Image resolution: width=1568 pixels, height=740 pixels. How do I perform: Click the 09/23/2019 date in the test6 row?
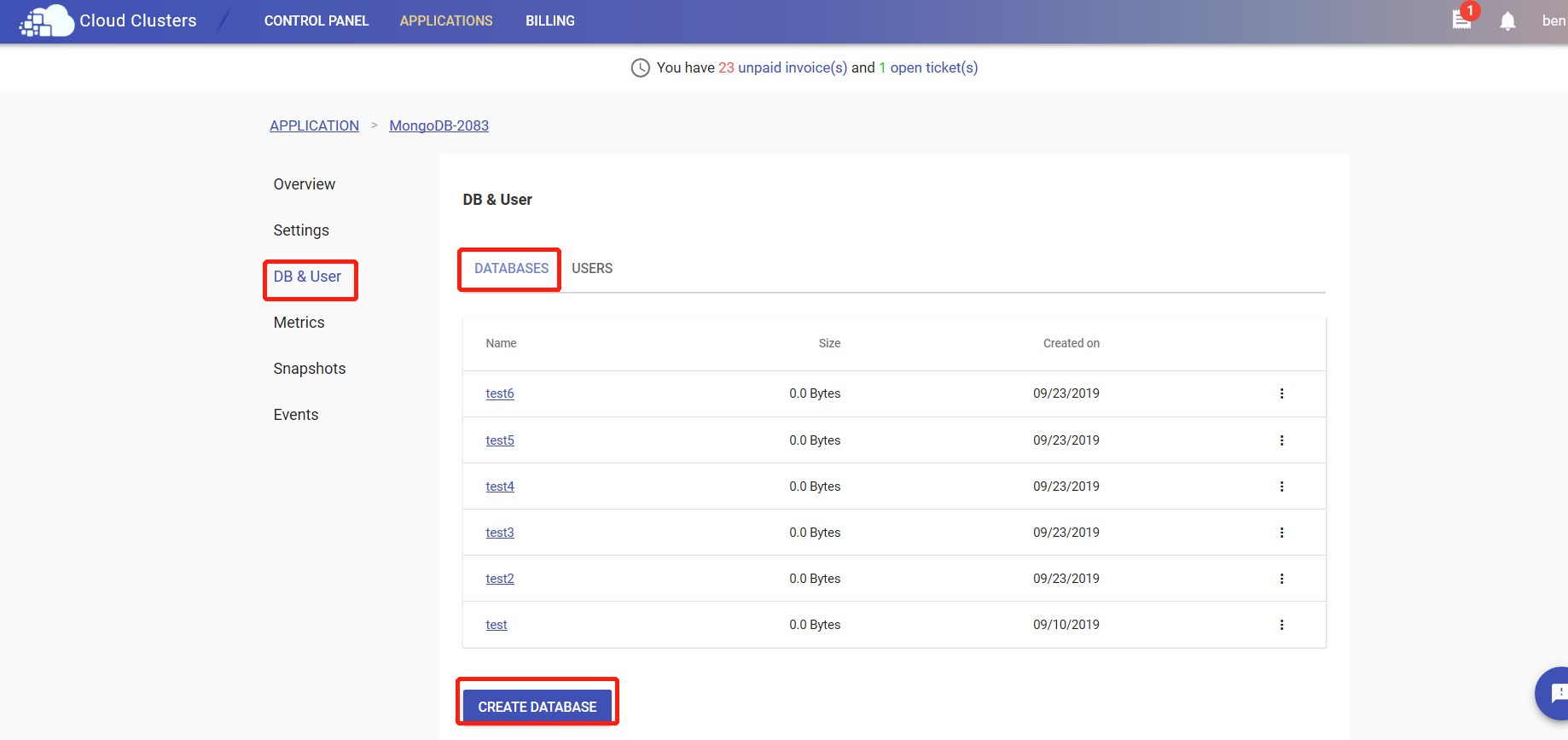(1066, 393)
